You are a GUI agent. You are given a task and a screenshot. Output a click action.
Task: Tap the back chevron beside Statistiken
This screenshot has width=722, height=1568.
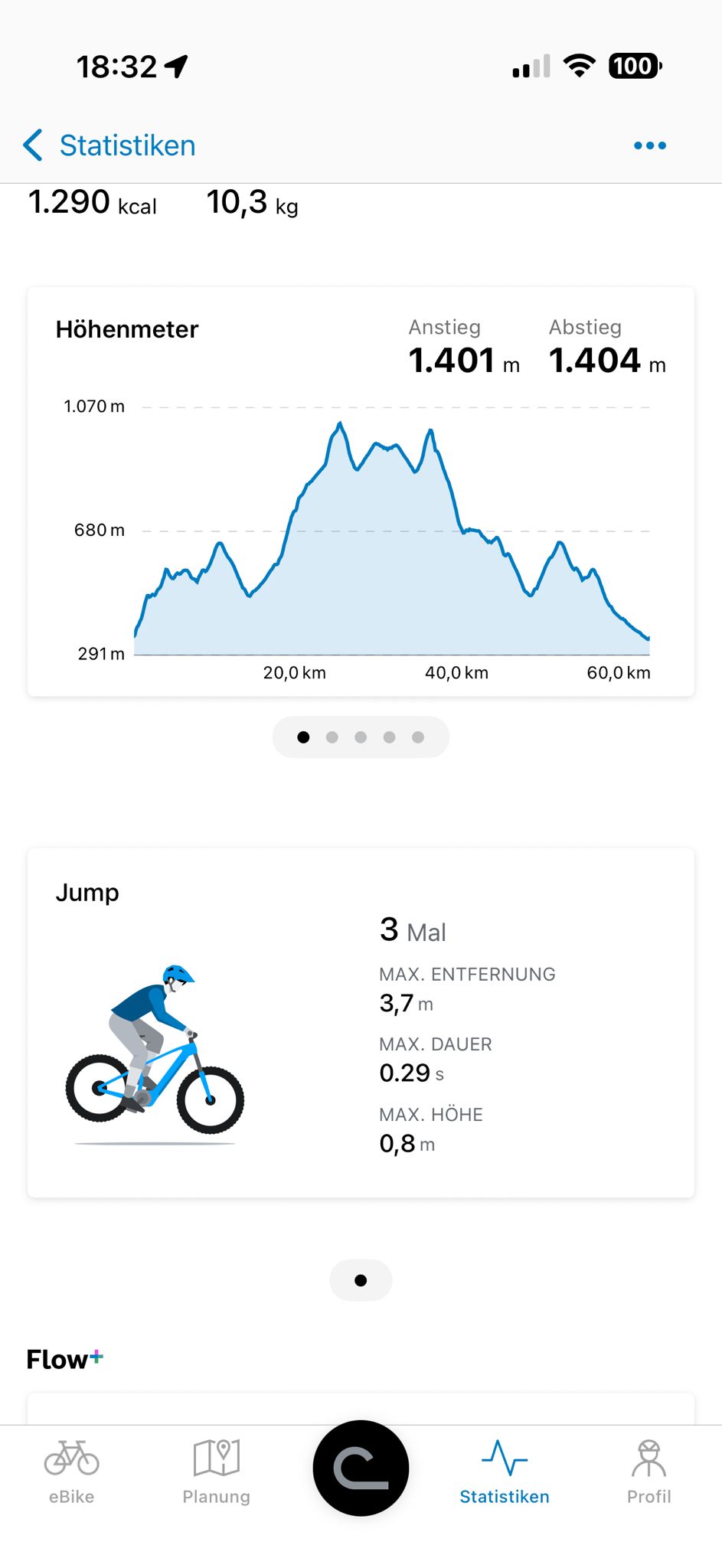coord(33,145)
